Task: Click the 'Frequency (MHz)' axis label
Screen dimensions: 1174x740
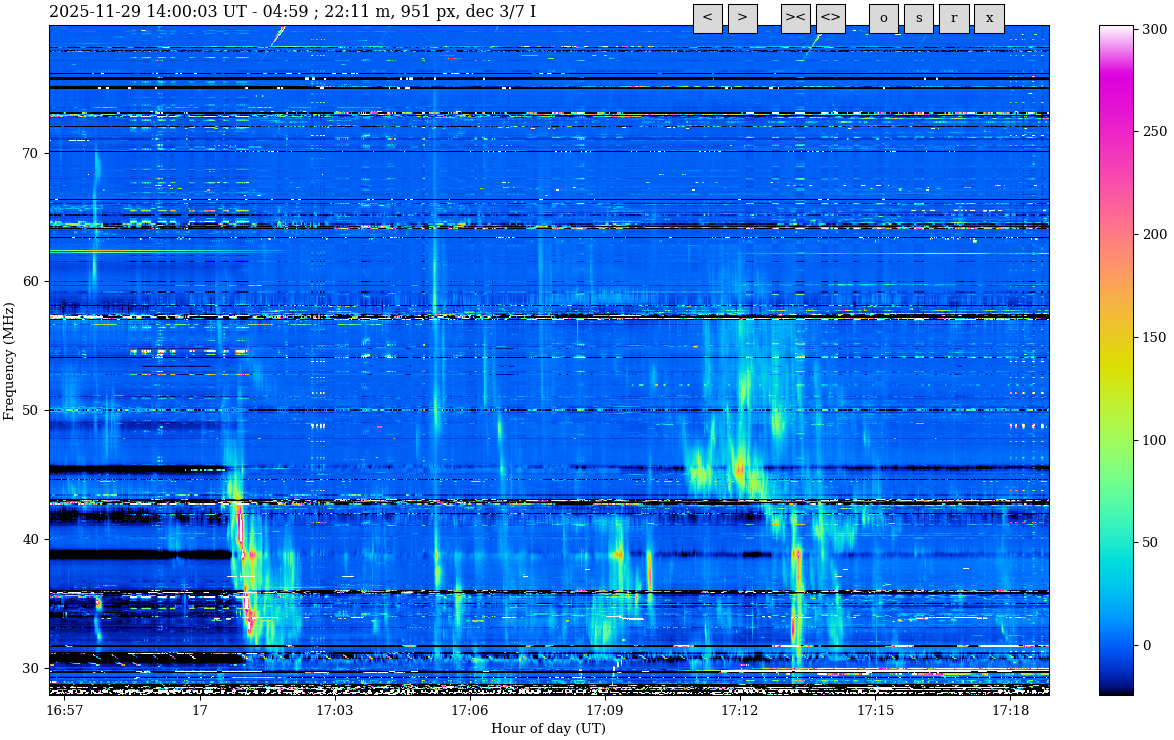Action: (x=10, y=360)
